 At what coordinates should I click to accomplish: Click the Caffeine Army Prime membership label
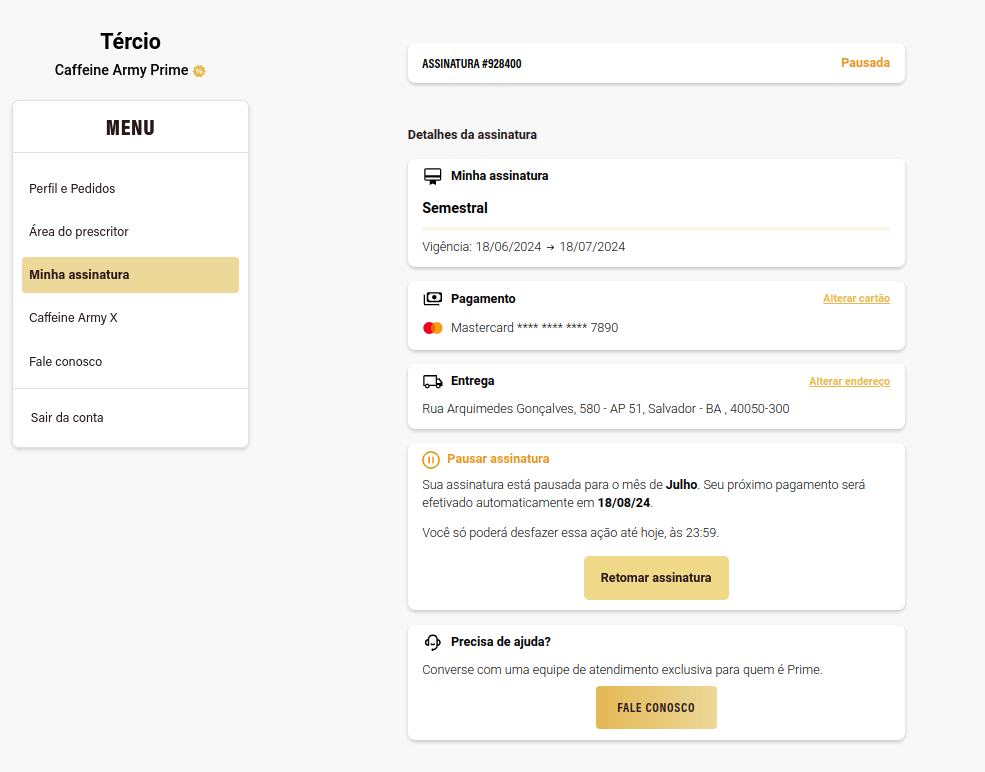tap(121, 70)
